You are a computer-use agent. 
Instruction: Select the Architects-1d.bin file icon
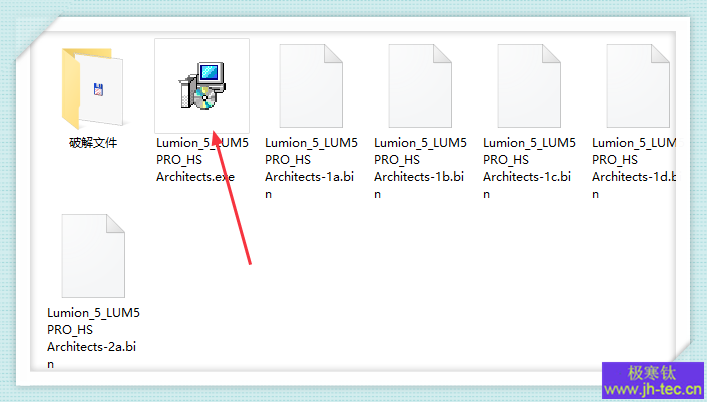pyautogui.click(x=638, y=86)
